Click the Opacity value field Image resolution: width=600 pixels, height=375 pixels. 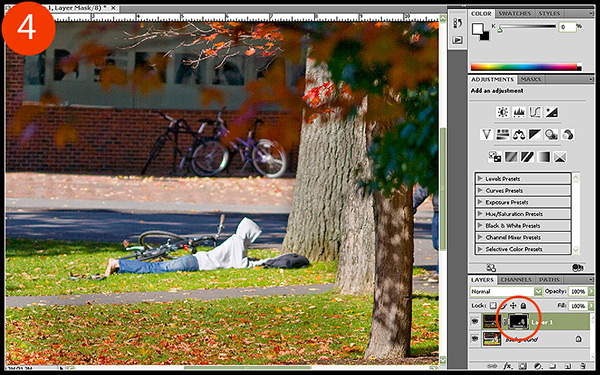577,292
